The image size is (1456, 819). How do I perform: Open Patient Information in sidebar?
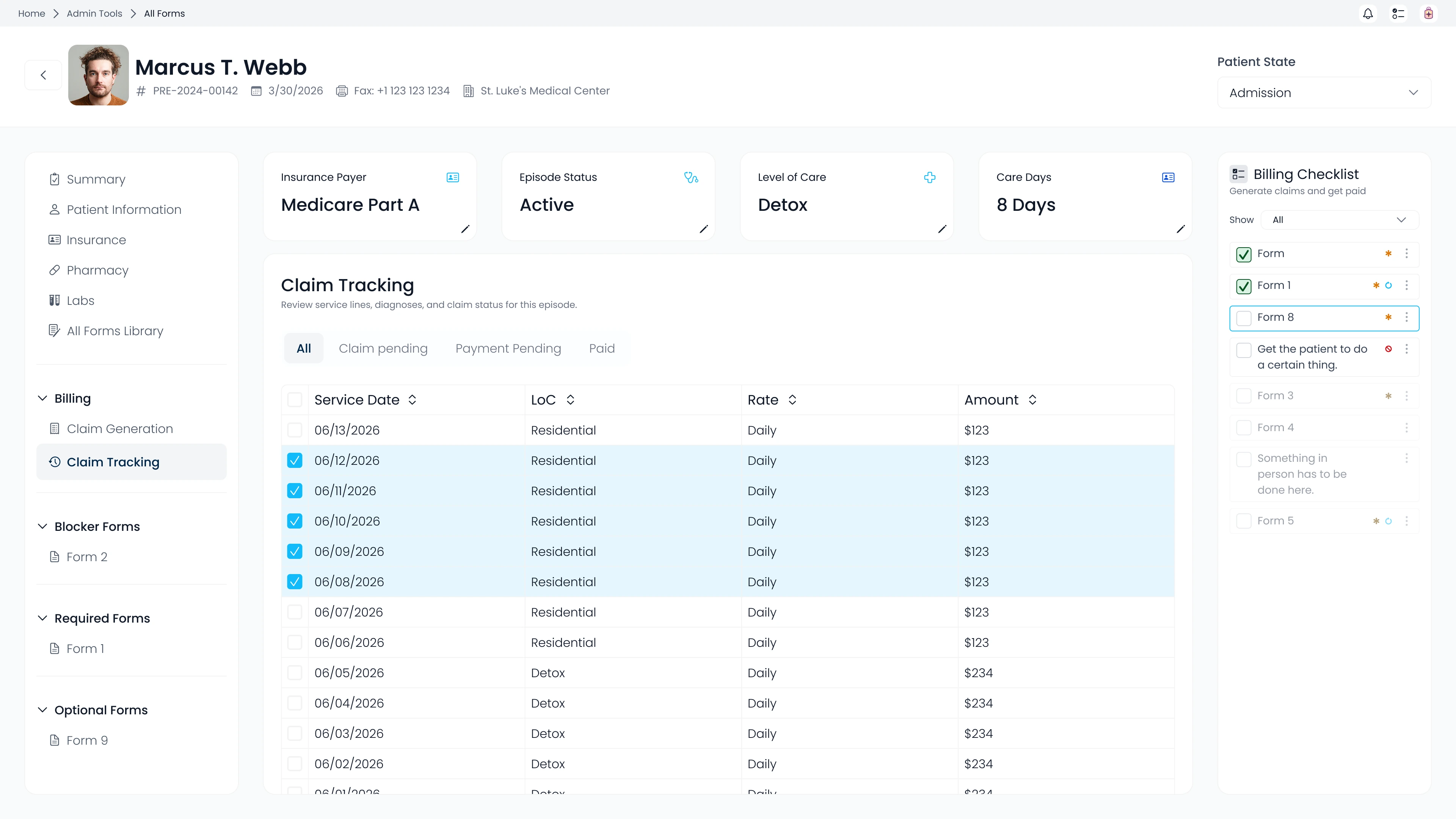[x=124, y=210]
